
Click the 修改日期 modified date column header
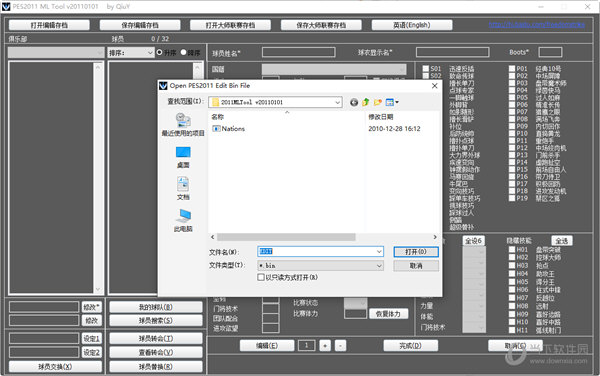tap(381, 117)
